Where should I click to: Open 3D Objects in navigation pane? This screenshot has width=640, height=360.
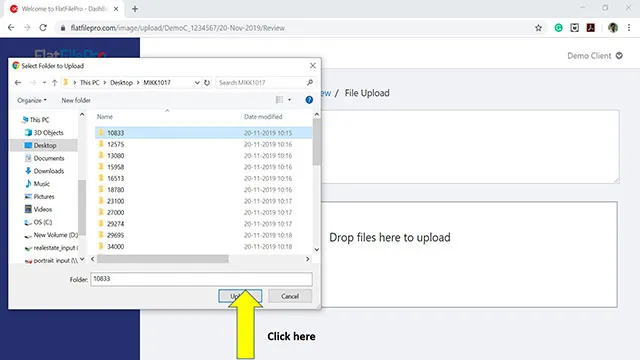point(44,133)
